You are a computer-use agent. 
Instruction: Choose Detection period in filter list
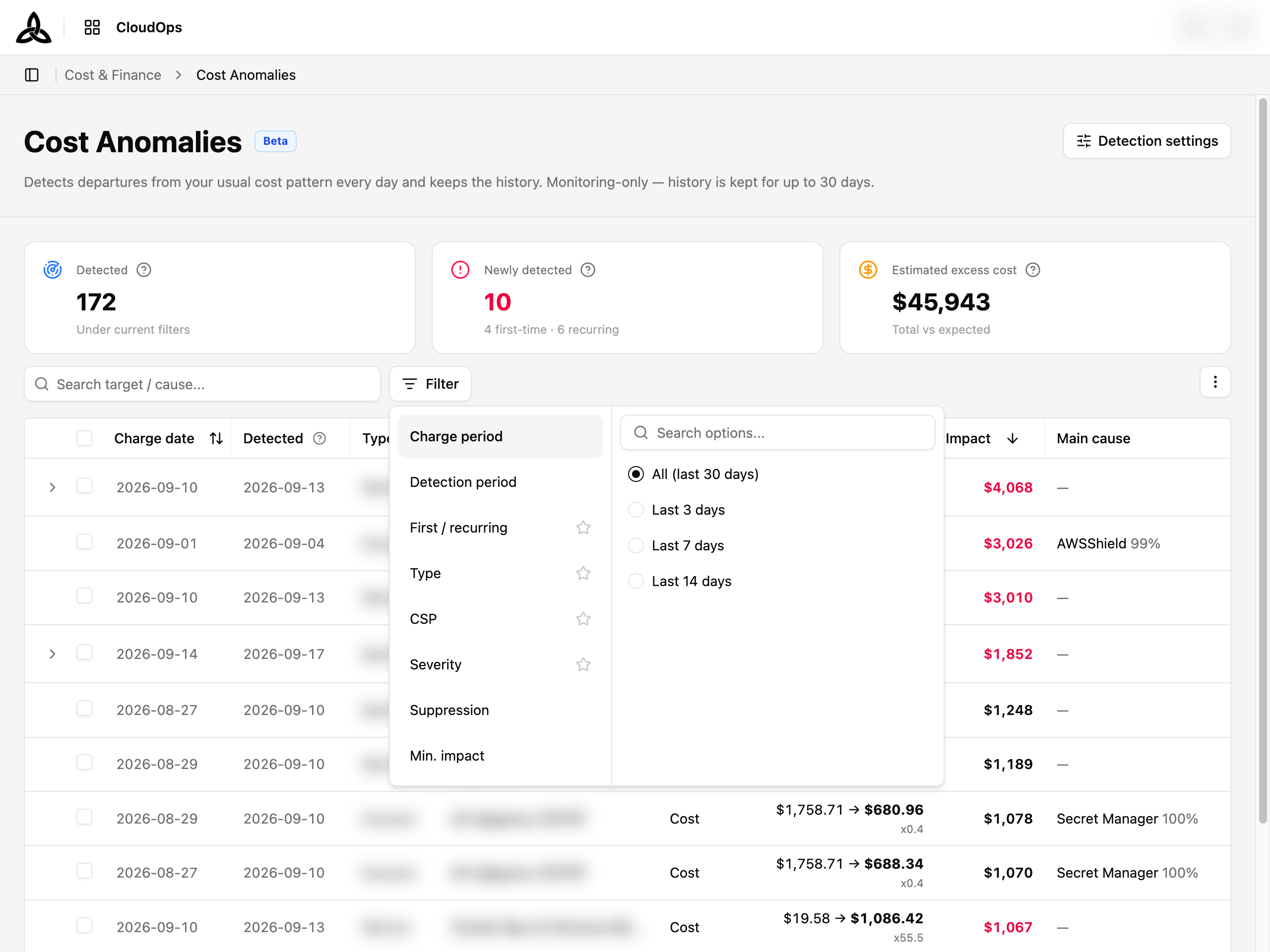500,482
